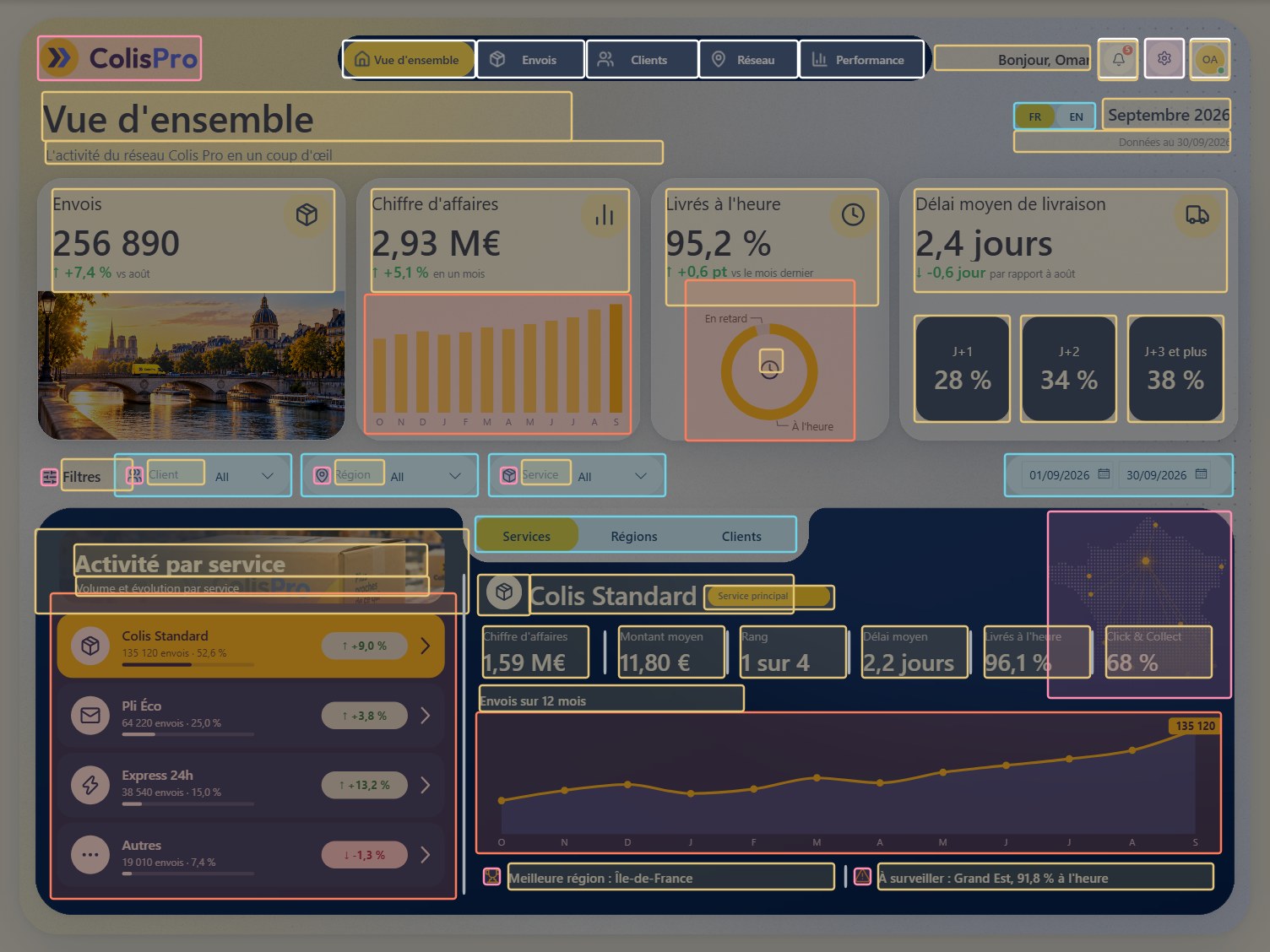Click the 01/09/2026 start date field
Viewport: 1270px width, 952px height.
(x=1068, y=475)
